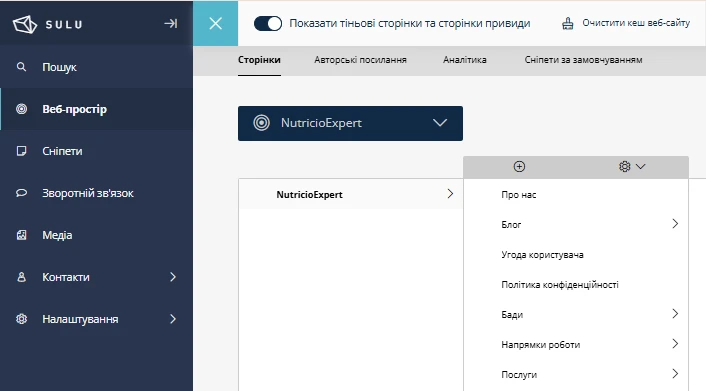The width and height of the screenshot is (706, 391).
Task: Expand the Блог page children
Action: pos(675,224)
